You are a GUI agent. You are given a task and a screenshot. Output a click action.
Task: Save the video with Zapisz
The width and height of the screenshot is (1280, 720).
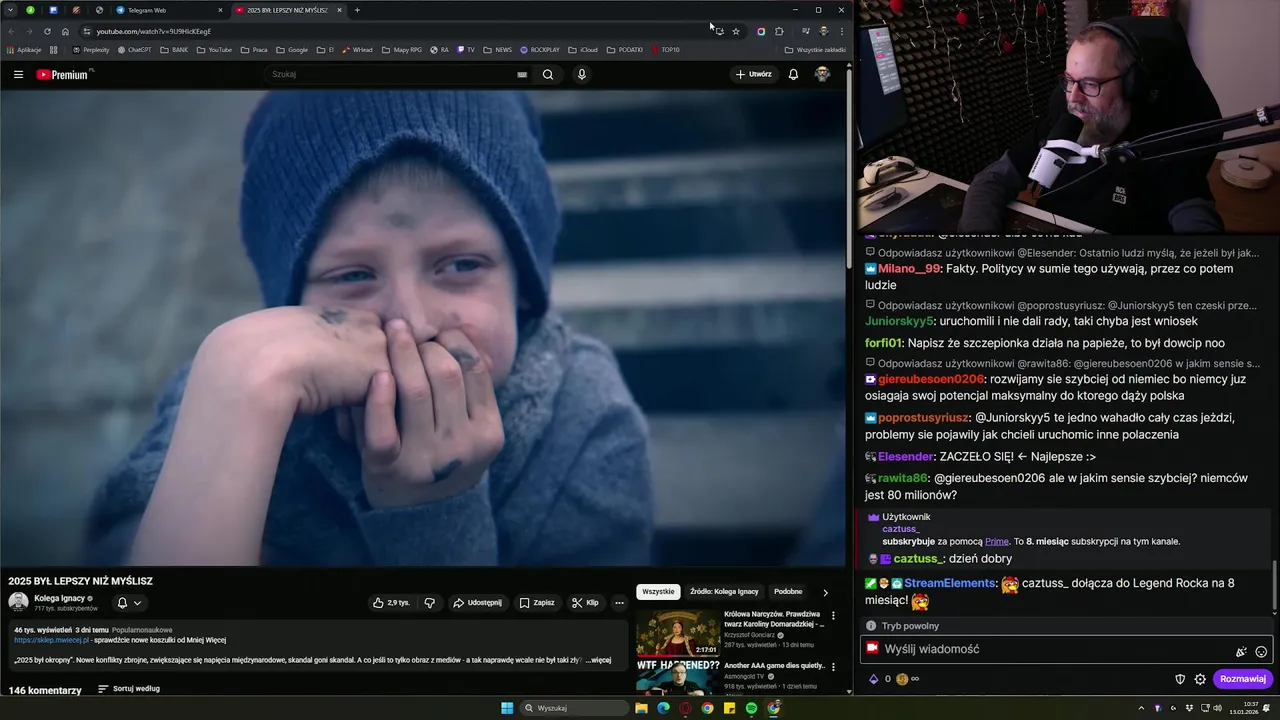click(537, 603)
